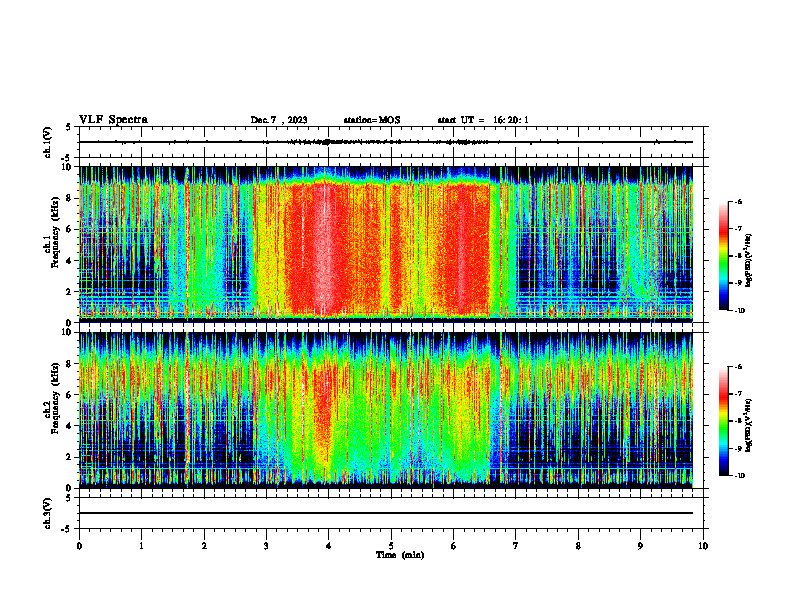
Task: Click the "-10" label on ch.1 color bar
Action: coord(739,310)
